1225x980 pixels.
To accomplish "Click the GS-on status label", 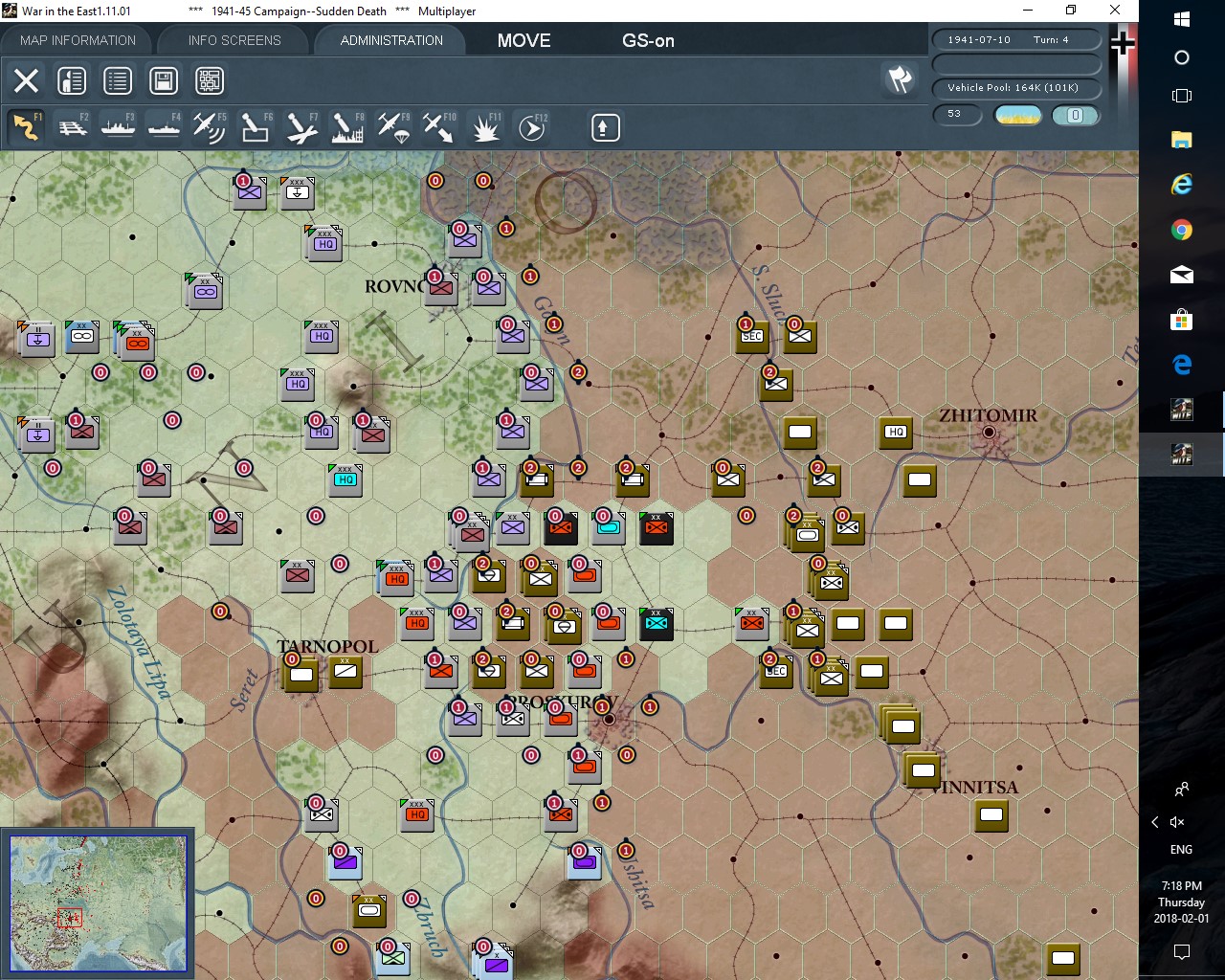I will tap(648, 40).
